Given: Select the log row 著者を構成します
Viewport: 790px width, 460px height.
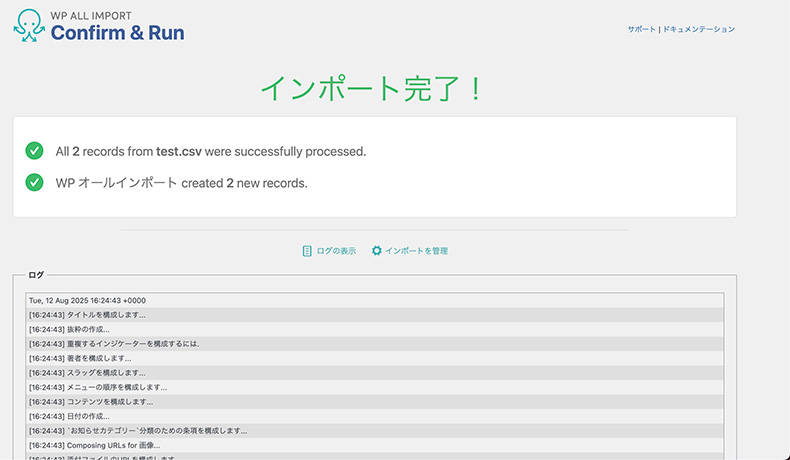Looking at the screenshot, I should pyautogui.click(x=374, y=359).
